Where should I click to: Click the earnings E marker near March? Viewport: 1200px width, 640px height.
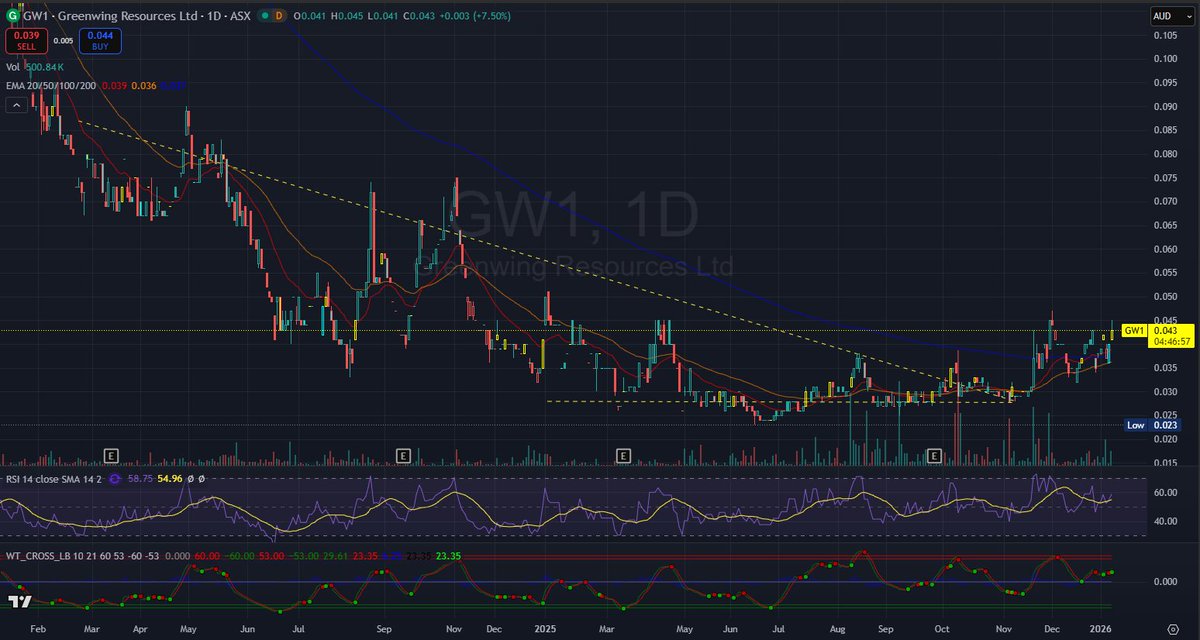[x=111, y=456]
